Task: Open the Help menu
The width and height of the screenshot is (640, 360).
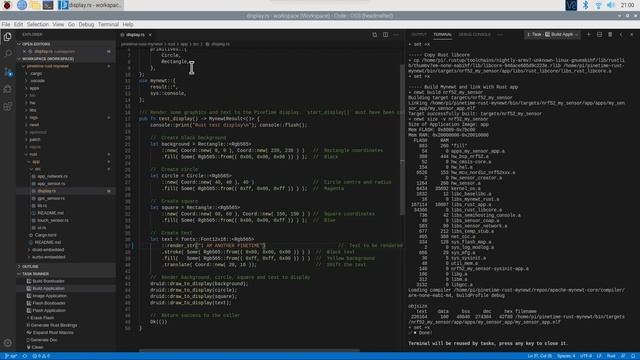Action: click(x=128, y=24)
